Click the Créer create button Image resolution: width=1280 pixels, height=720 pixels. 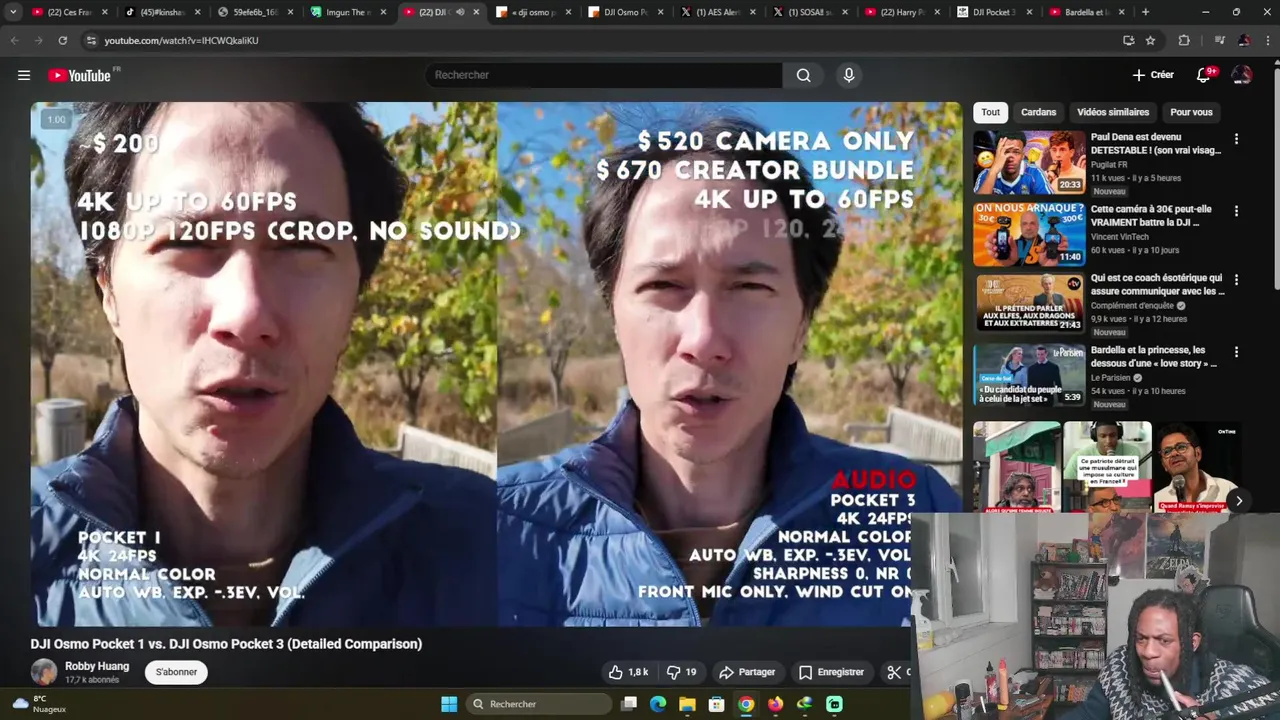coord(1153,75)
